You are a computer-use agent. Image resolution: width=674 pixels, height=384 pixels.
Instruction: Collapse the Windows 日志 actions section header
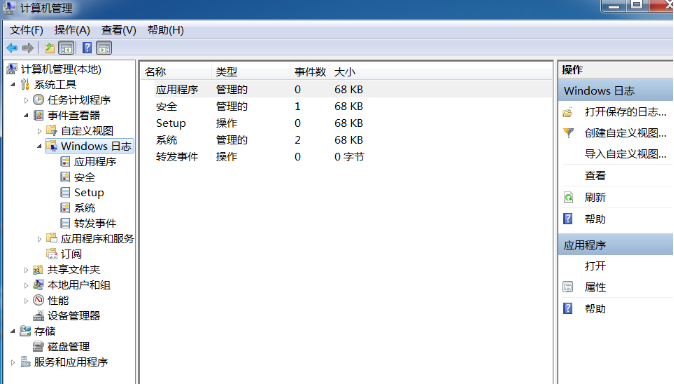coord(616,91)
